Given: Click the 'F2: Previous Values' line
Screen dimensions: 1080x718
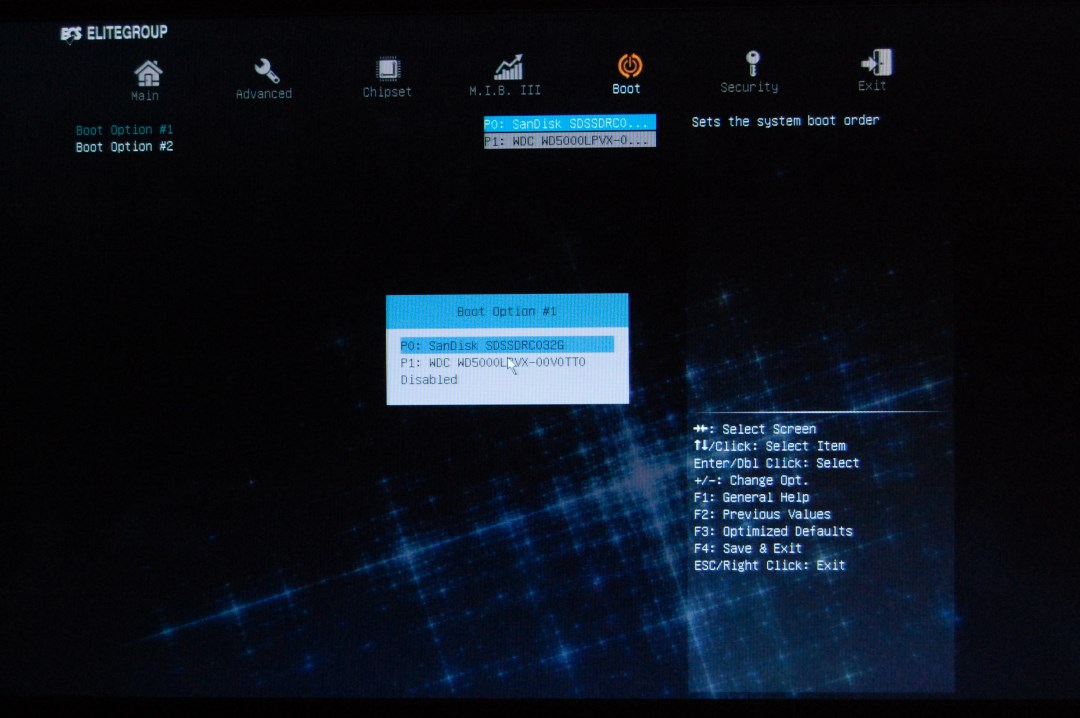Looking at the screenshot, I should coord(762,514).
